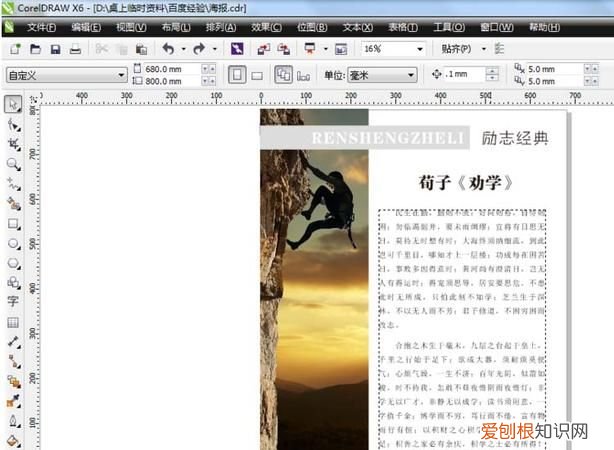Expand the undo history dropdown arrow
Image resolution: width=614 pixels, height=450 pixels.
point(183,49)
